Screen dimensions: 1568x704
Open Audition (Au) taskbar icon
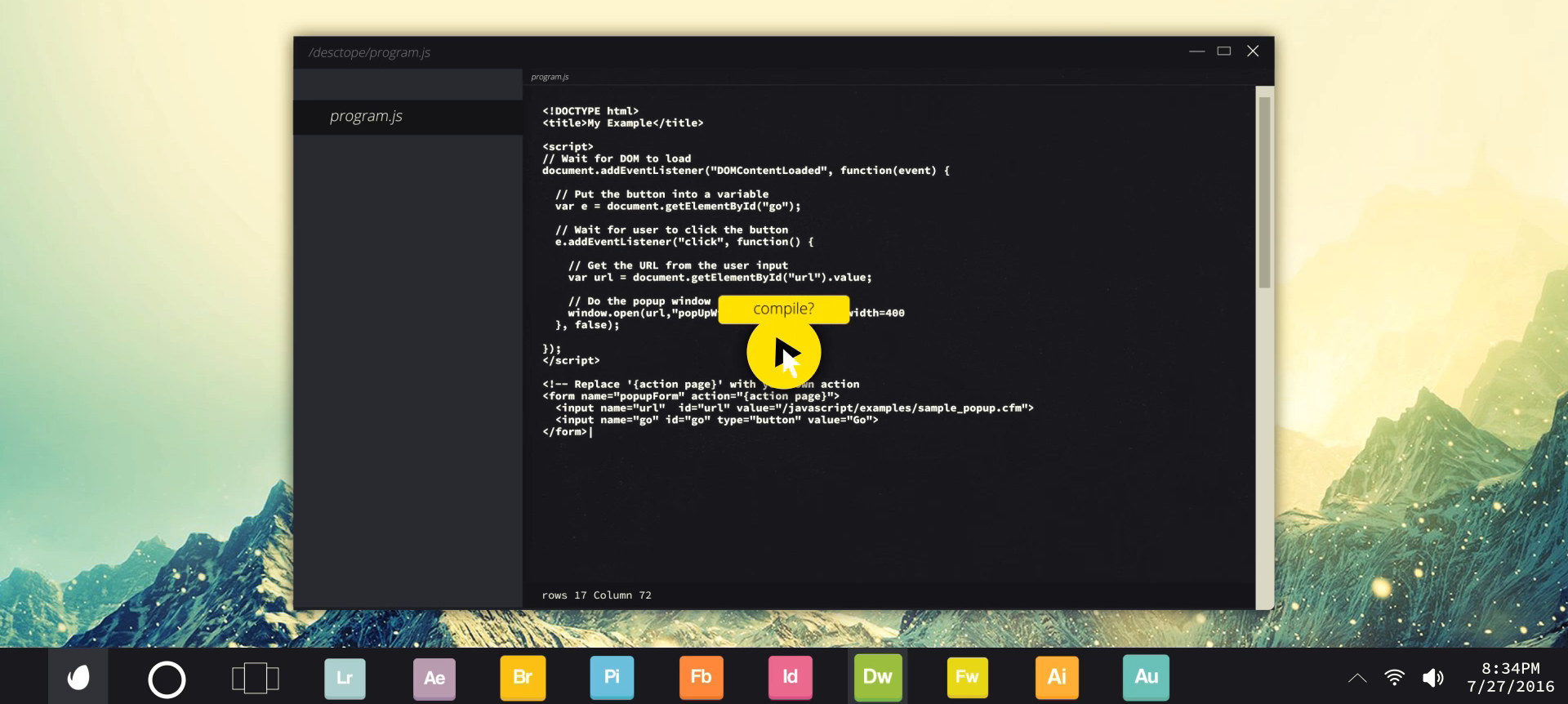click(x=1146, y=677)
